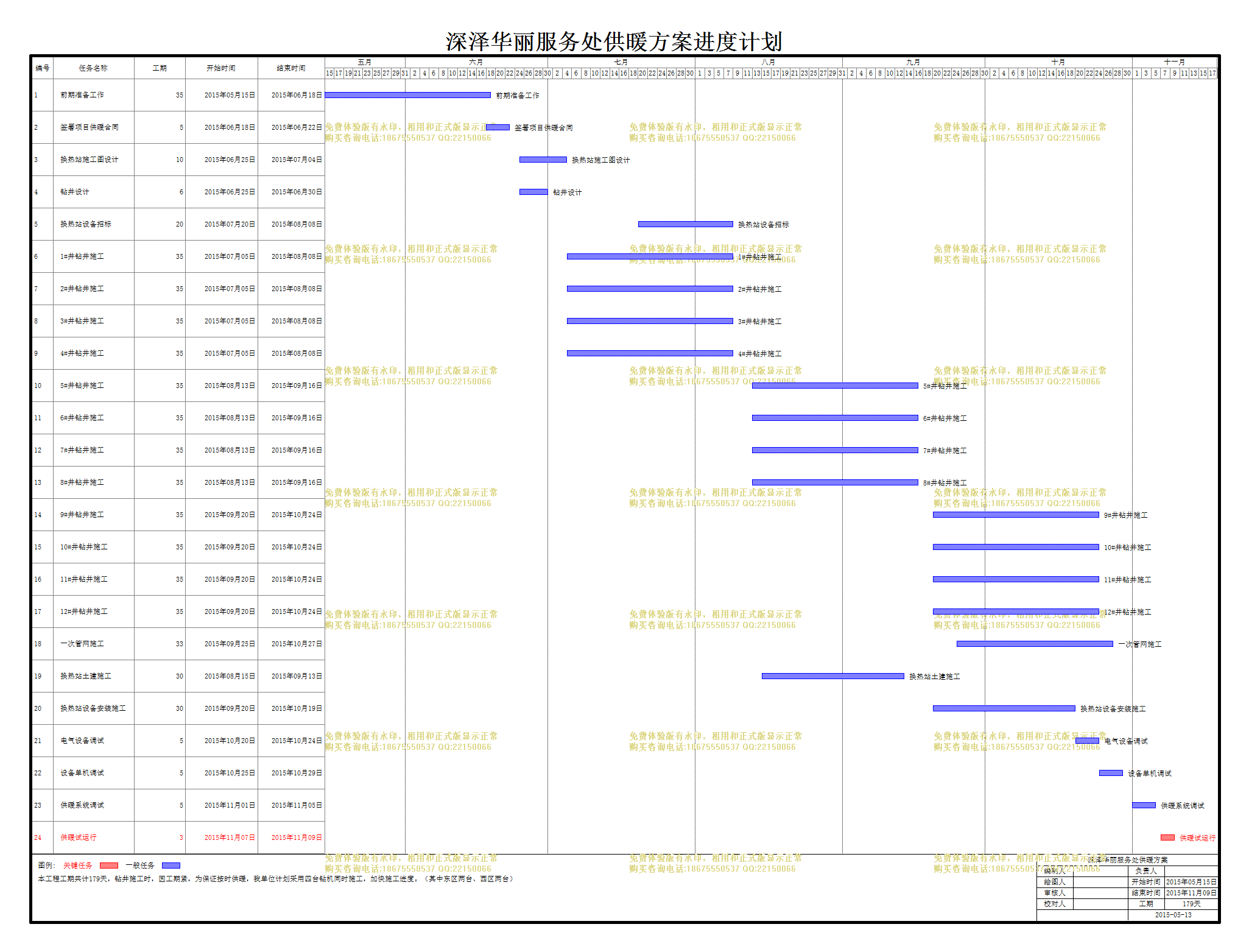The height and width of the screenshot is (952, 1249).
Task: Select the red critical task legend swatch
Action: point(108,865)
